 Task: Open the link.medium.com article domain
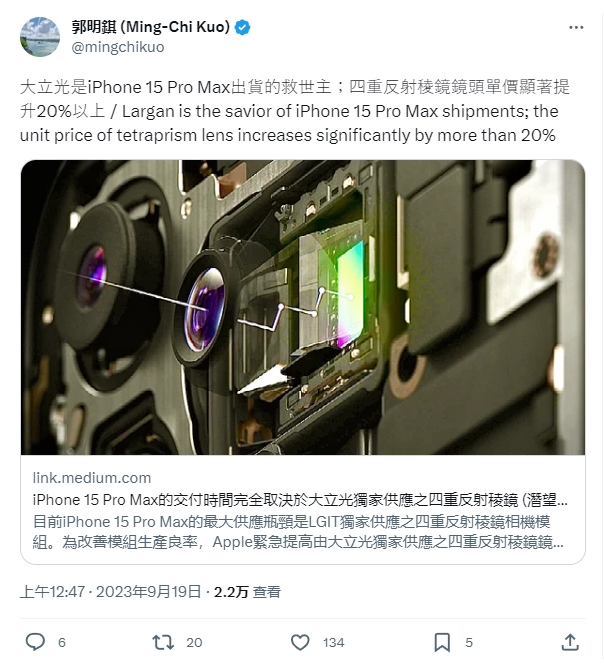pyautogui.click(x=92, y=478)
